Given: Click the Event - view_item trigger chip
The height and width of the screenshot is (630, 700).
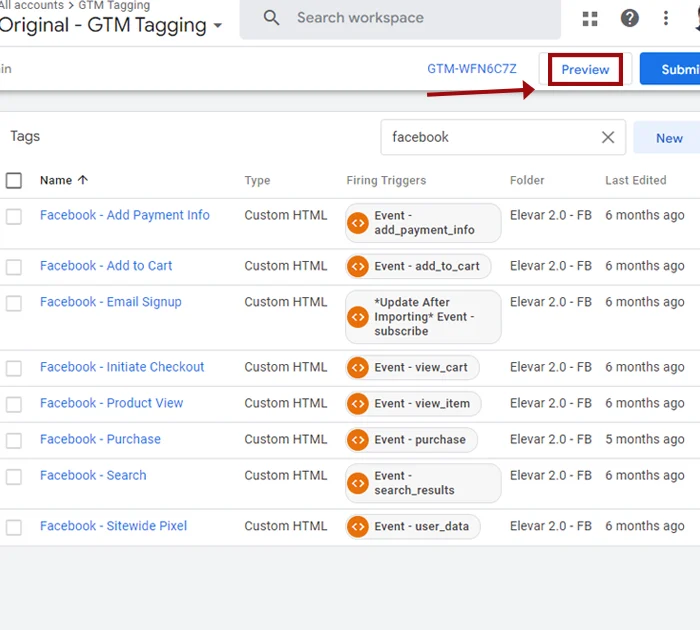Looking at the screenshot, I should point(413,404).
